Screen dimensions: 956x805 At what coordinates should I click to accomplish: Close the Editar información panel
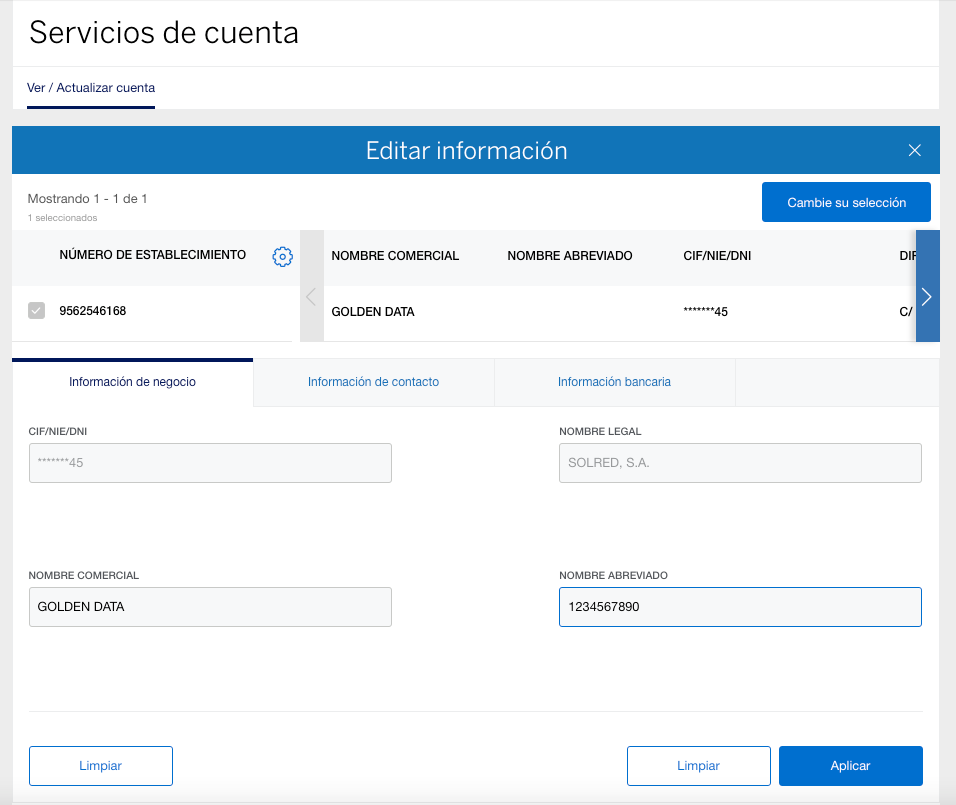click(x=914, y=151)
